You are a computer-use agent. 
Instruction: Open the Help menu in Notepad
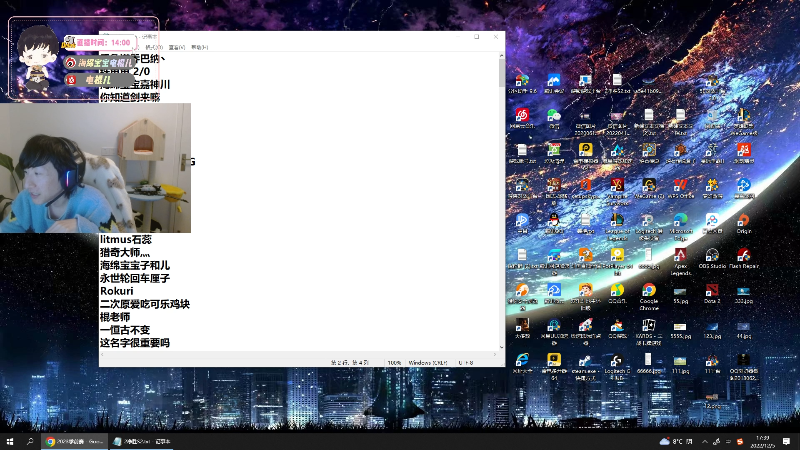tap(199, 47)
